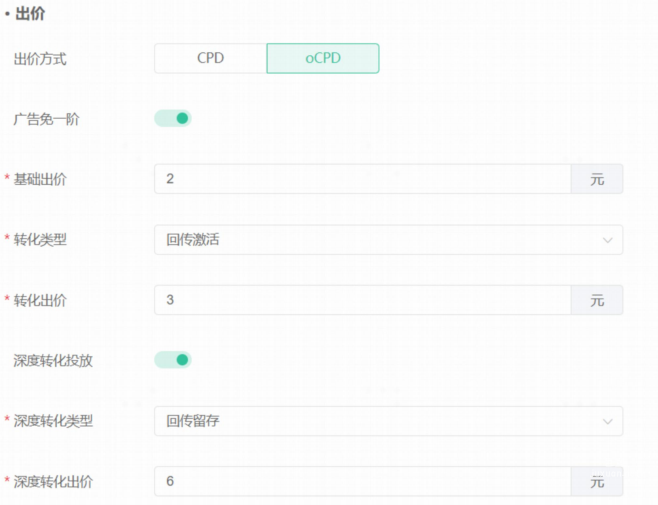Toggle the 广告免一阶 switch
Image resolution: width=658 pixels, height=505 pixels.
pyautogui.click(x=172, y=119)
